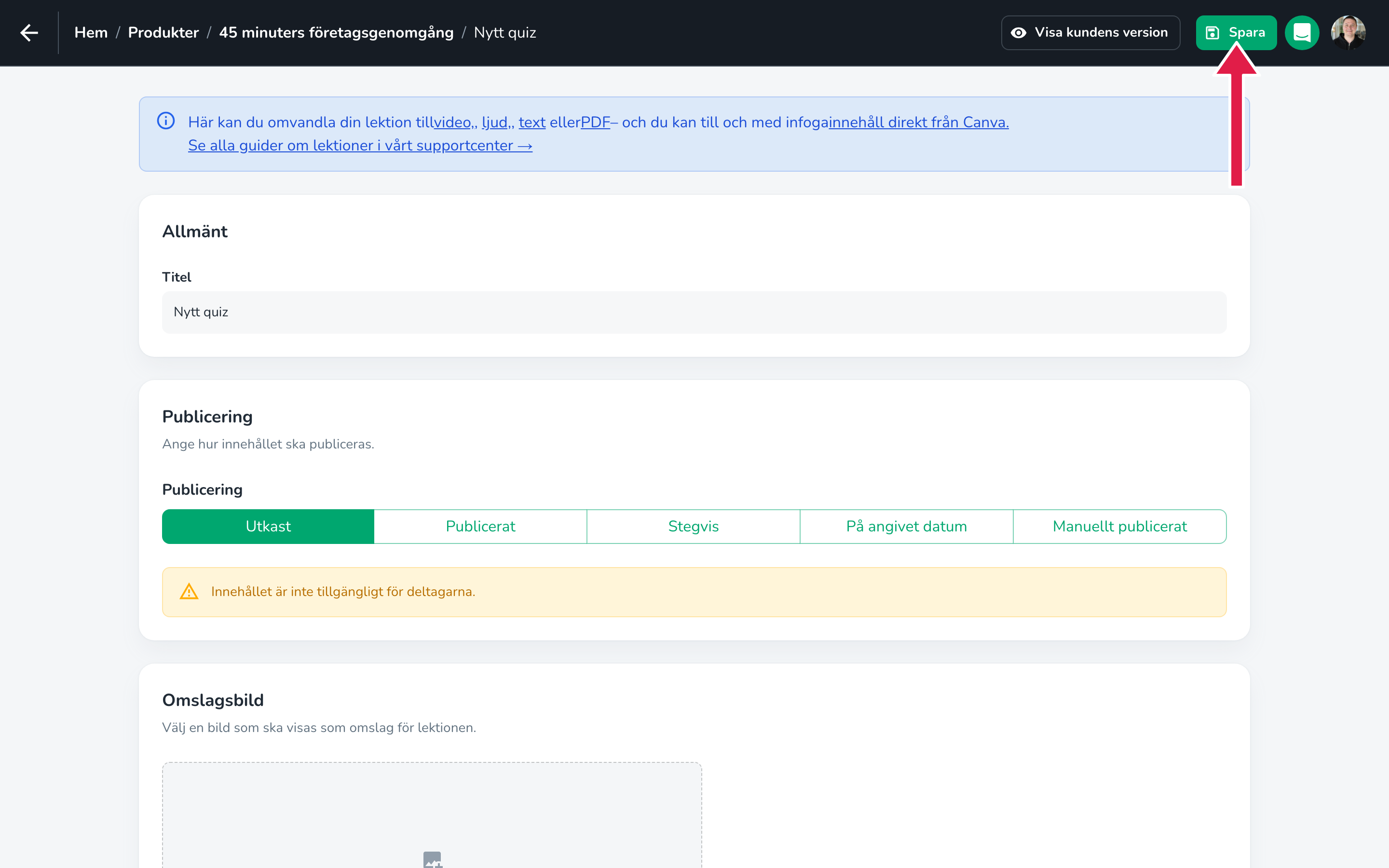The image size is (1389, 868).
Task: Click the warning triangle icon
Action: coord(189,591)
